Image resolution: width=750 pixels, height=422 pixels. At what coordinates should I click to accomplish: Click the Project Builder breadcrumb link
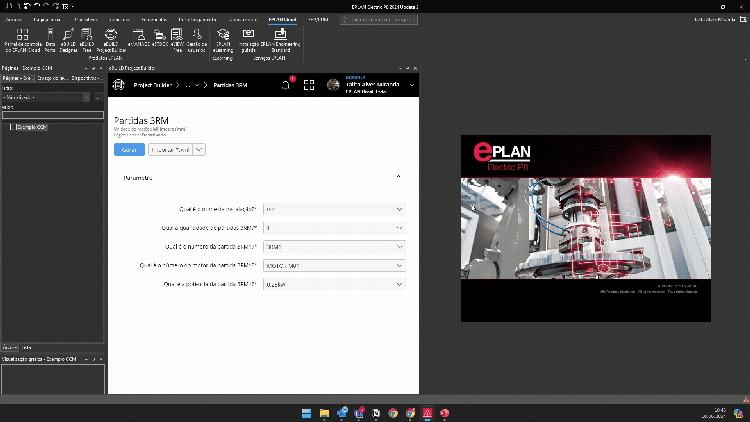(x=152, y=85)
